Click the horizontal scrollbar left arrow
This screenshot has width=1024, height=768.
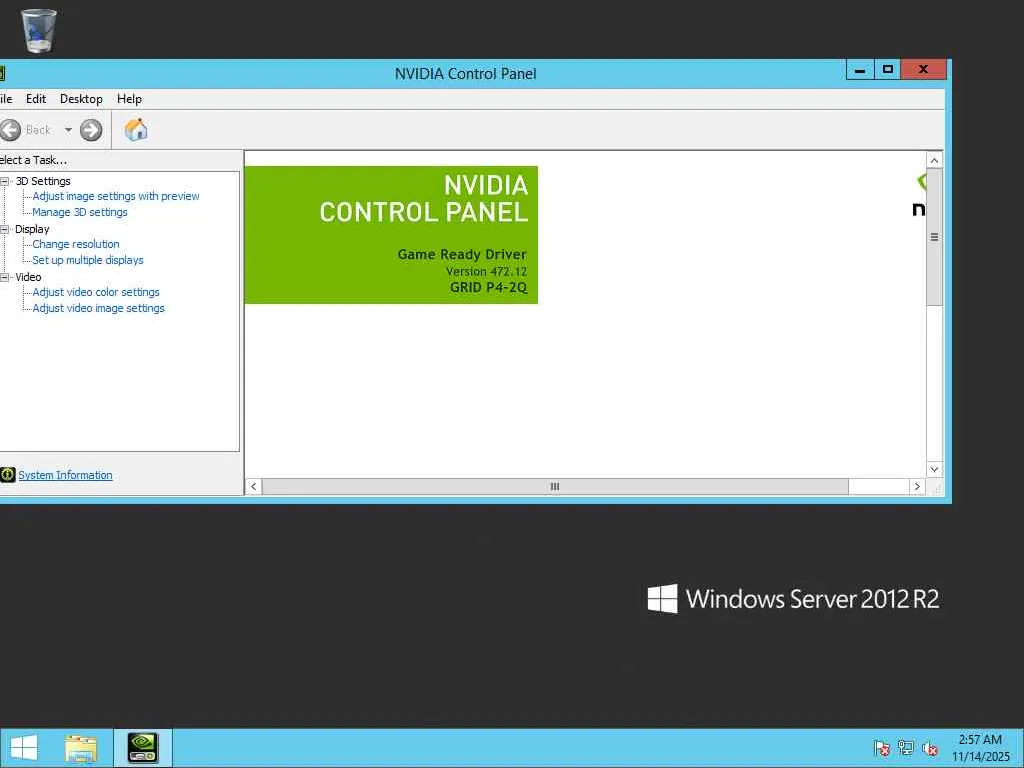tap(253, 487)
